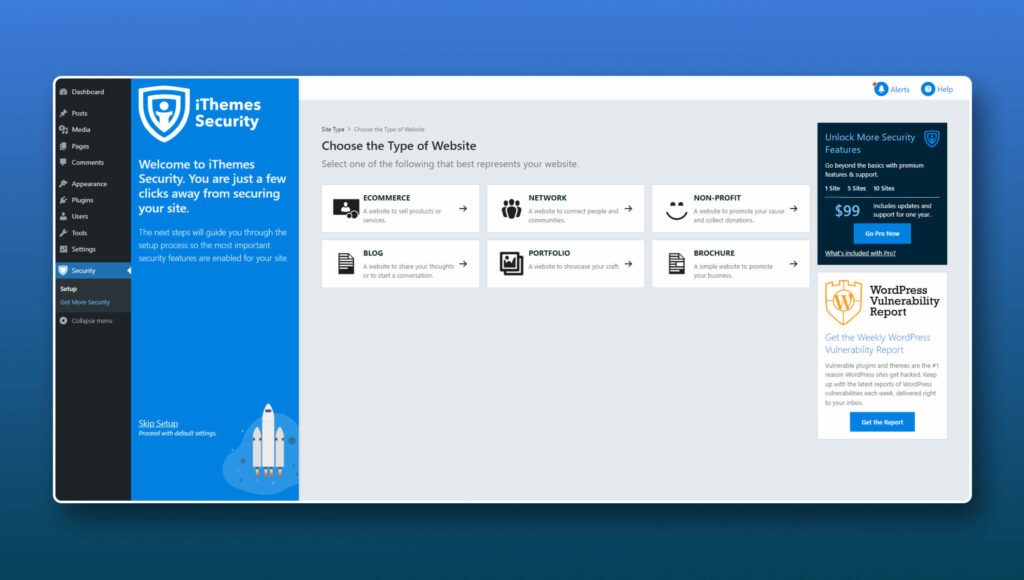Viewport: 1024px width, 580px height.
Task: Select the Blog document icon
Action: [x=345, y=264]
